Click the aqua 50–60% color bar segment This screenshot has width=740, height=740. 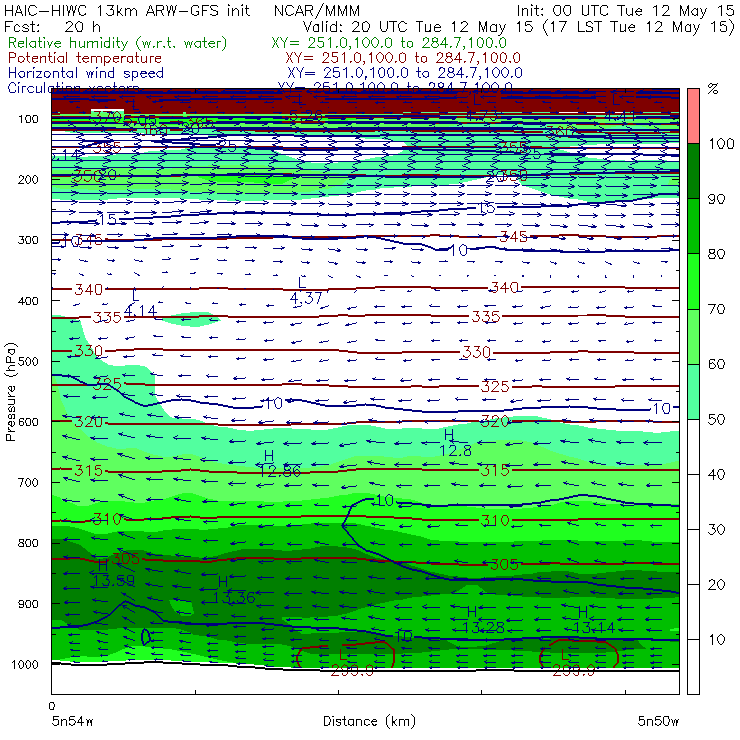(693, 392)
